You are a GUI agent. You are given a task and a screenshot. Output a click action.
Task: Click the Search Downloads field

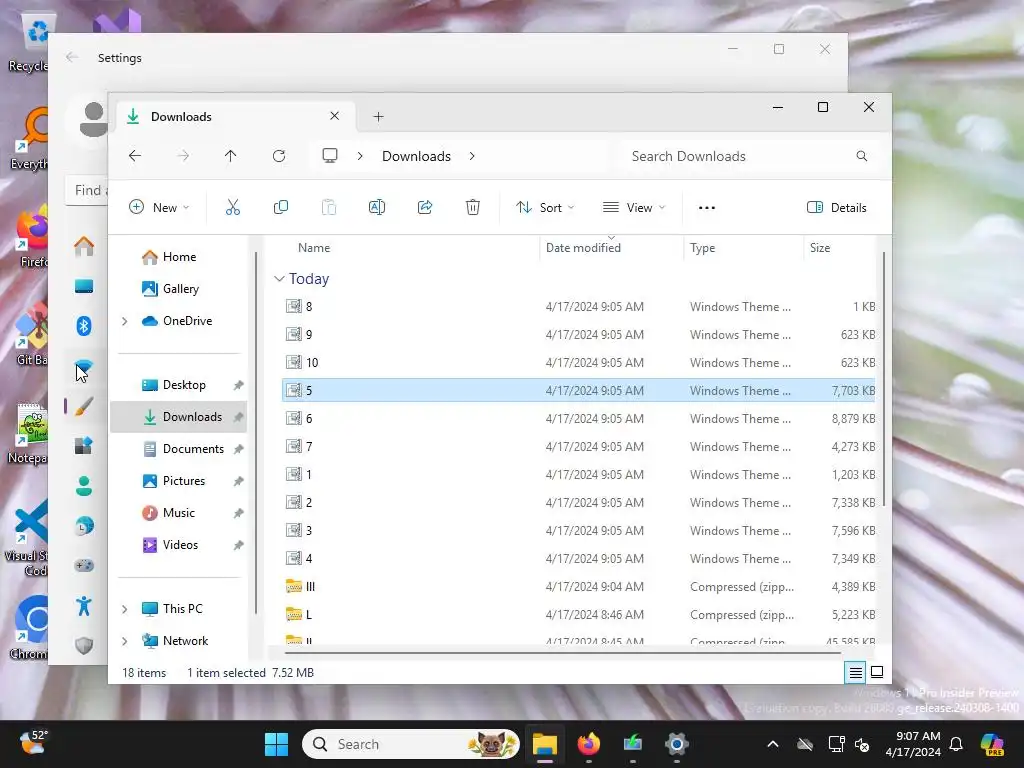[749, 156]
